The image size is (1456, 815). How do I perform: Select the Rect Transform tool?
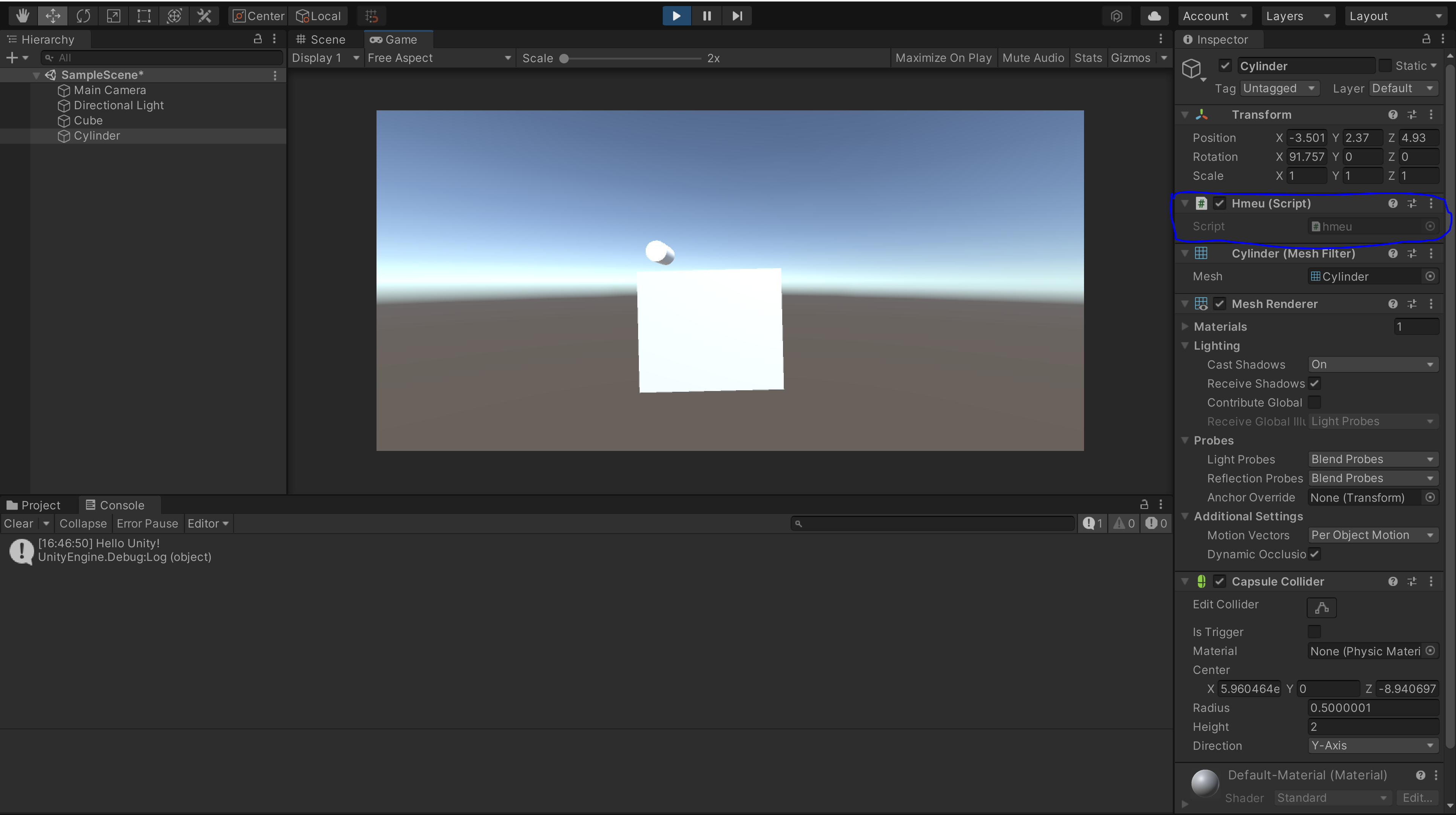coord(144,16)
